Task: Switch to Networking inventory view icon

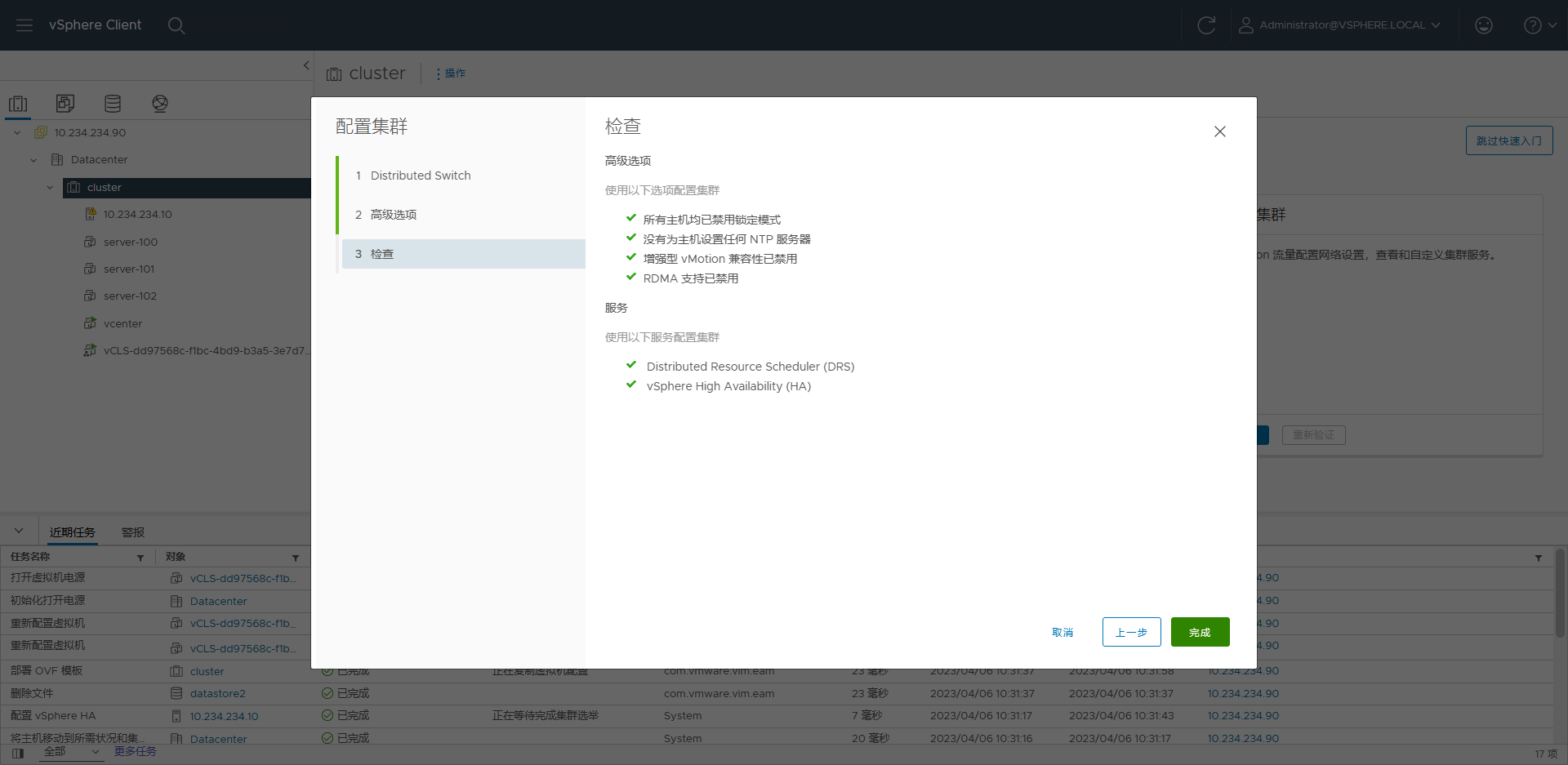Action: [160, 104]
